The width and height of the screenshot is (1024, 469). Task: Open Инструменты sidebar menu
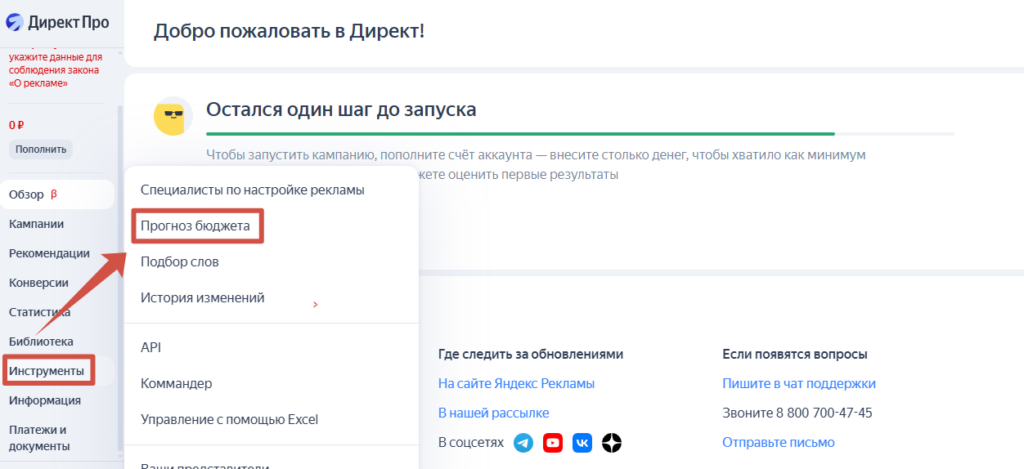coord(47,371)
